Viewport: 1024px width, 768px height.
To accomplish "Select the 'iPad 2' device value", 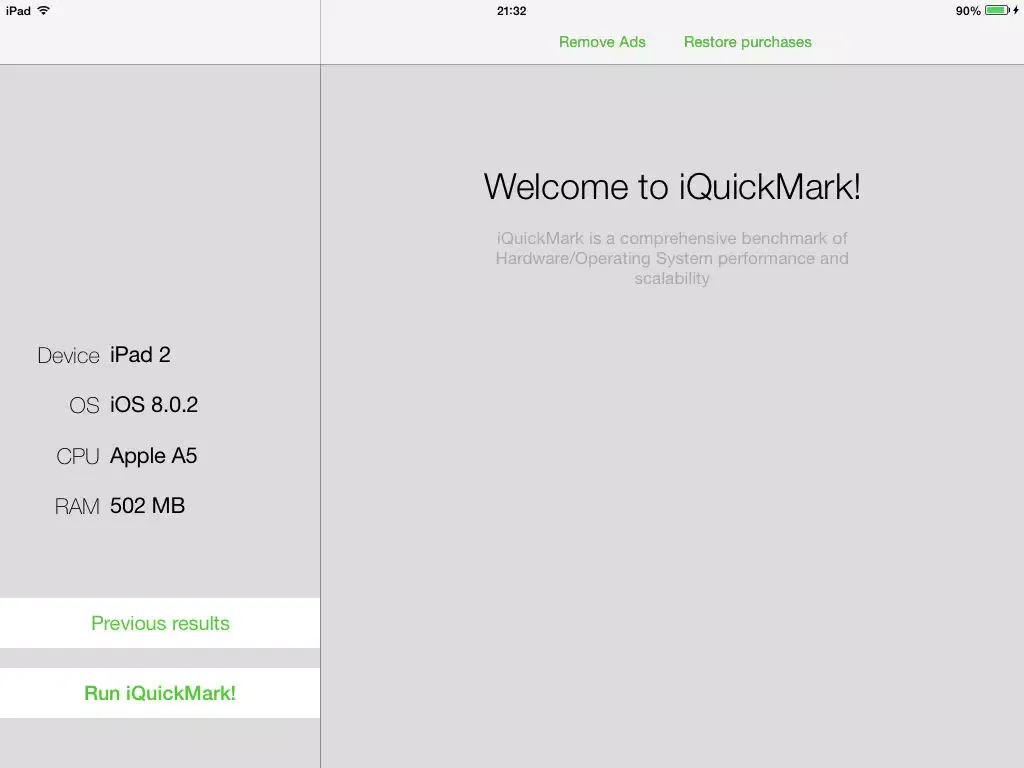I will click(140, 355).
